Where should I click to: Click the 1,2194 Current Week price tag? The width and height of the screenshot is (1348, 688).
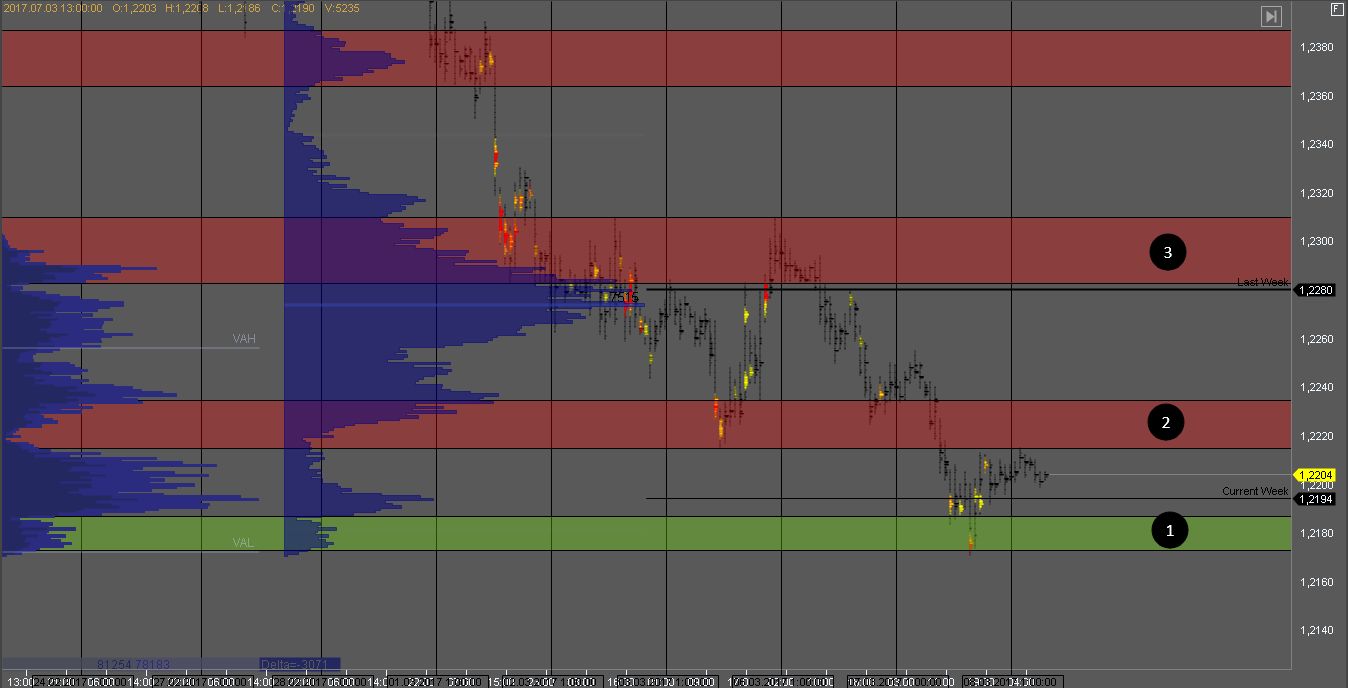[1313, 499]
